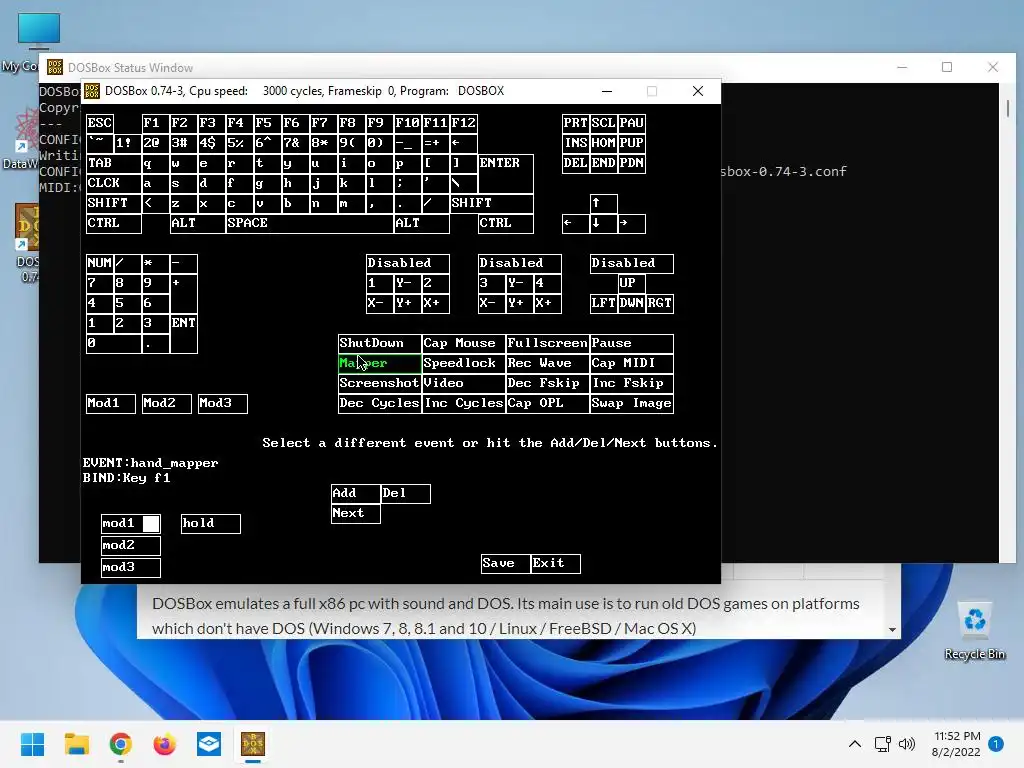This screenshot has width=1024, height=768.
Task: Show hidden system tray icons
Action: click(x=855, y=744)
